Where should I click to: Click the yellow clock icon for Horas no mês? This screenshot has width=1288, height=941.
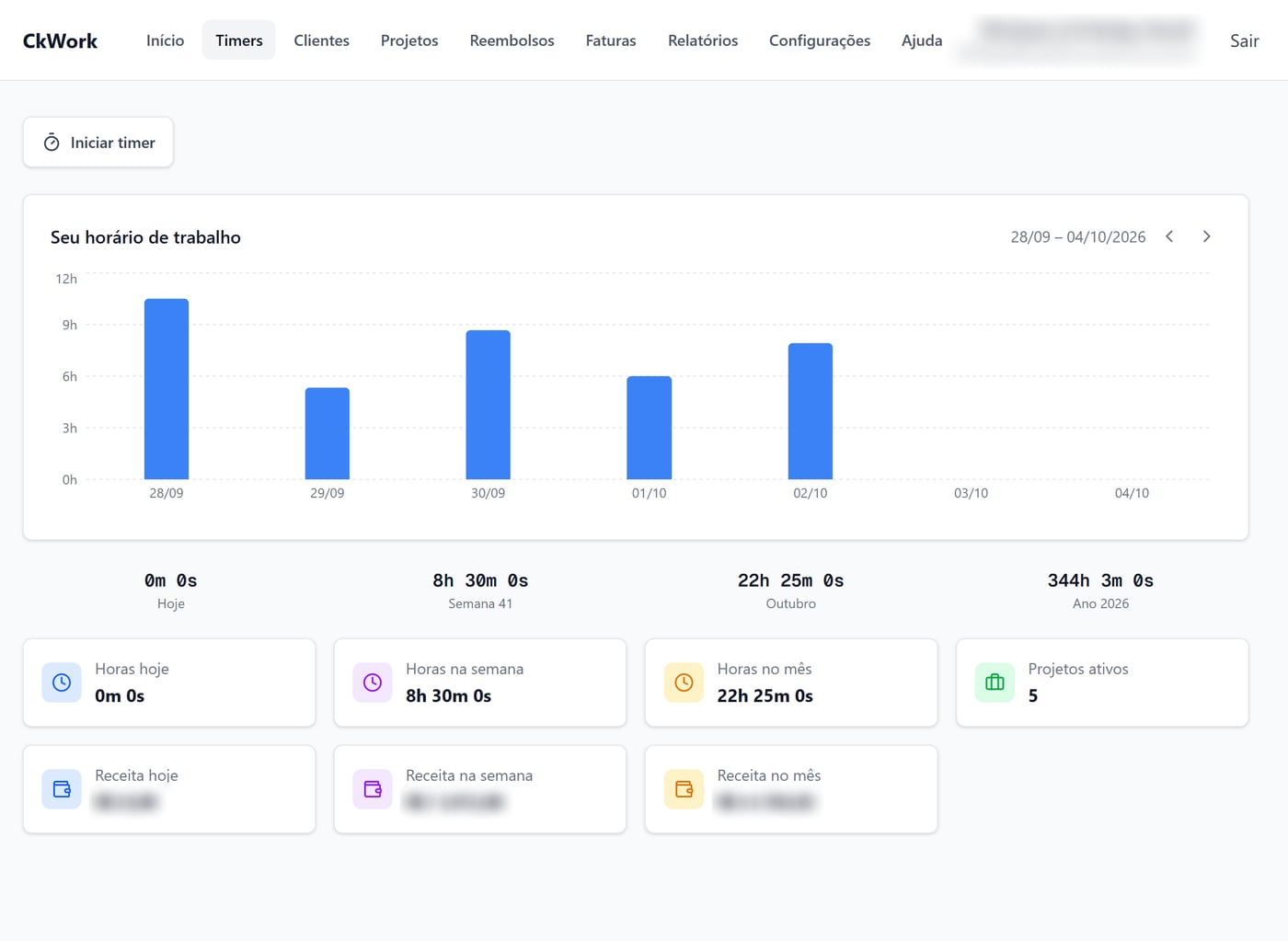(x=684, y=683)
